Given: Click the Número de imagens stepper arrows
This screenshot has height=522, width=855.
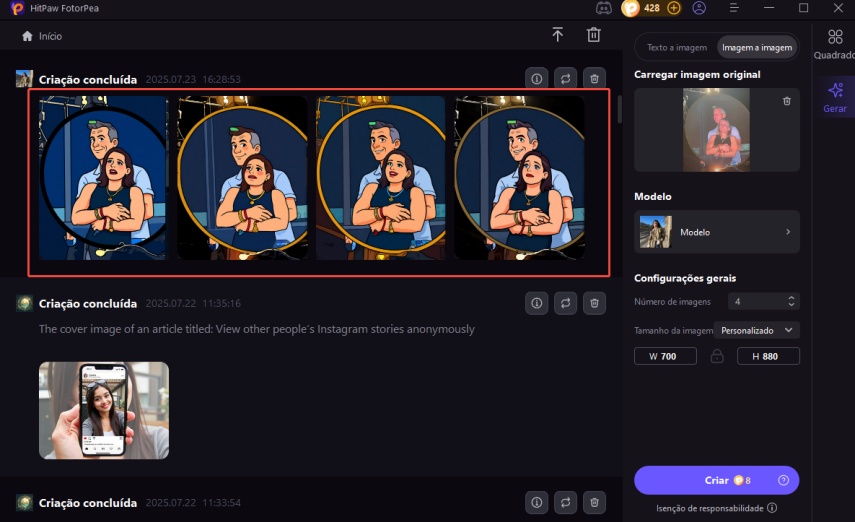Looking at the screenshot, I should (791, 301).
